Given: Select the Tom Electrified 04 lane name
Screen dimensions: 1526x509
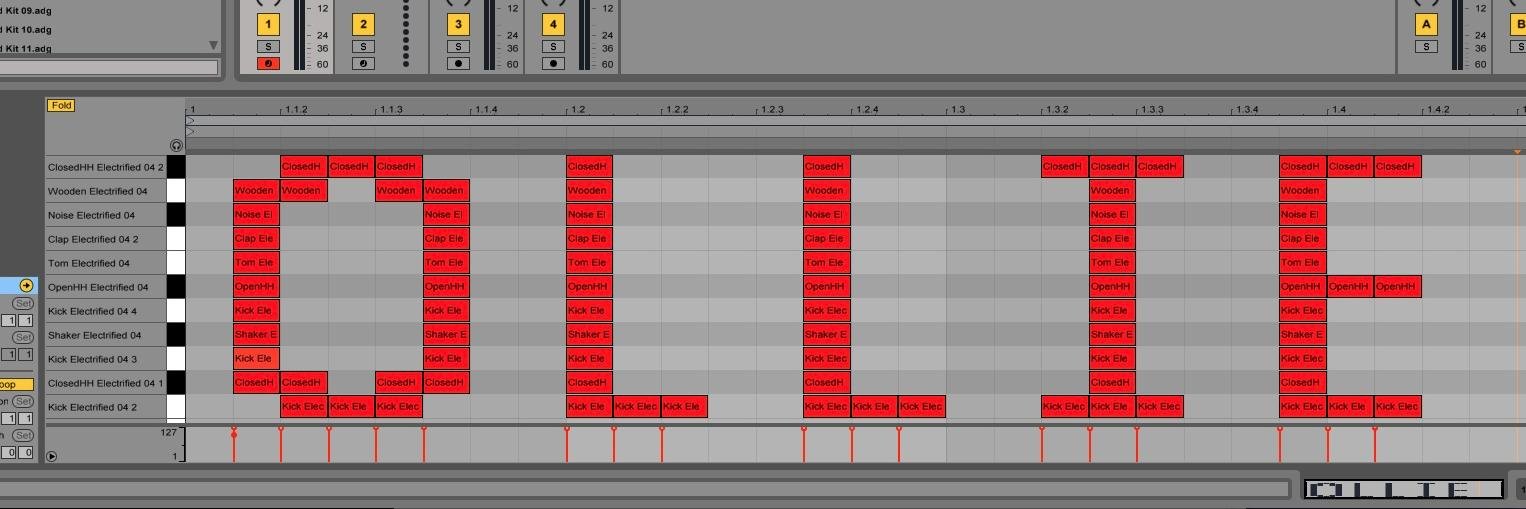Looking at the screenshot, I should pyautogui.click(x=88, y=263).
